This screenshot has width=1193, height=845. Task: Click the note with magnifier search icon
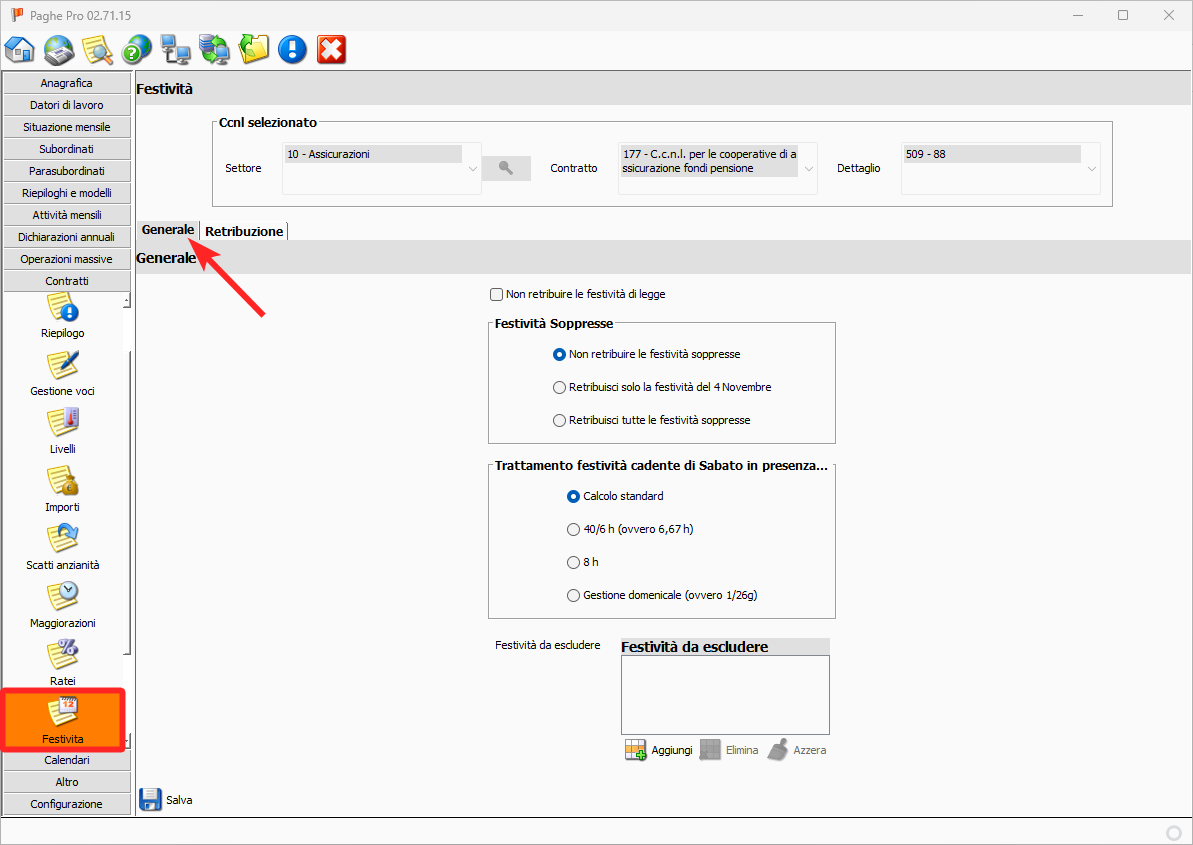point(98,49)
